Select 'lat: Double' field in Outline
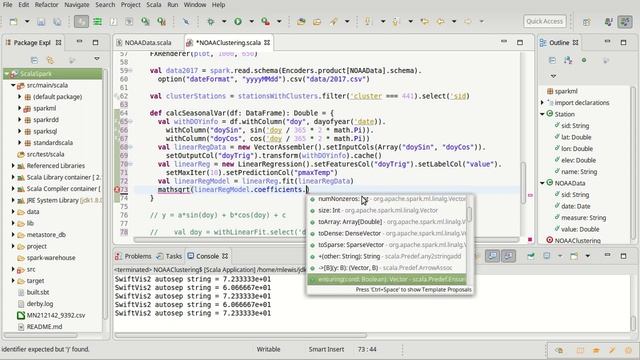 point(576,137)
